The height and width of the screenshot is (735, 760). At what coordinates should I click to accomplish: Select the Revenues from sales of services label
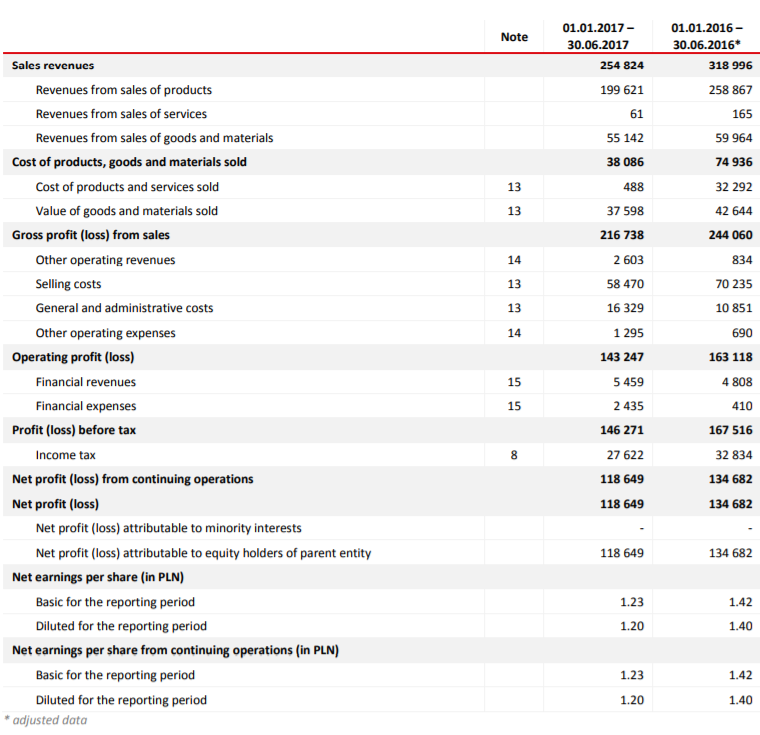coord(121,114)
